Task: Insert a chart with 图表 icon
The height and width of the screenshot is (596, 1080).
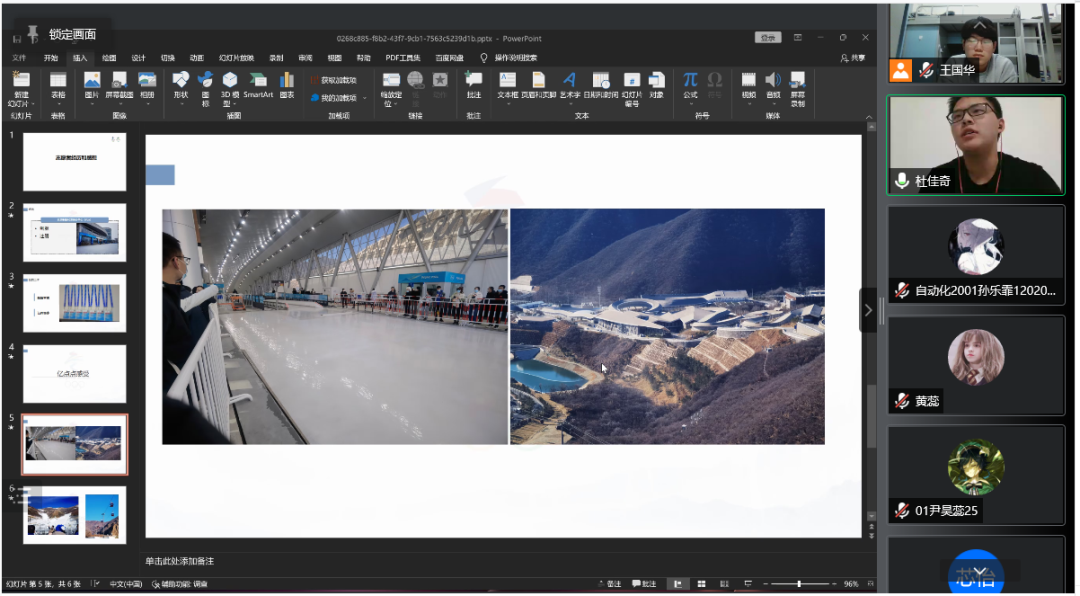Action: tap(287, 84)
